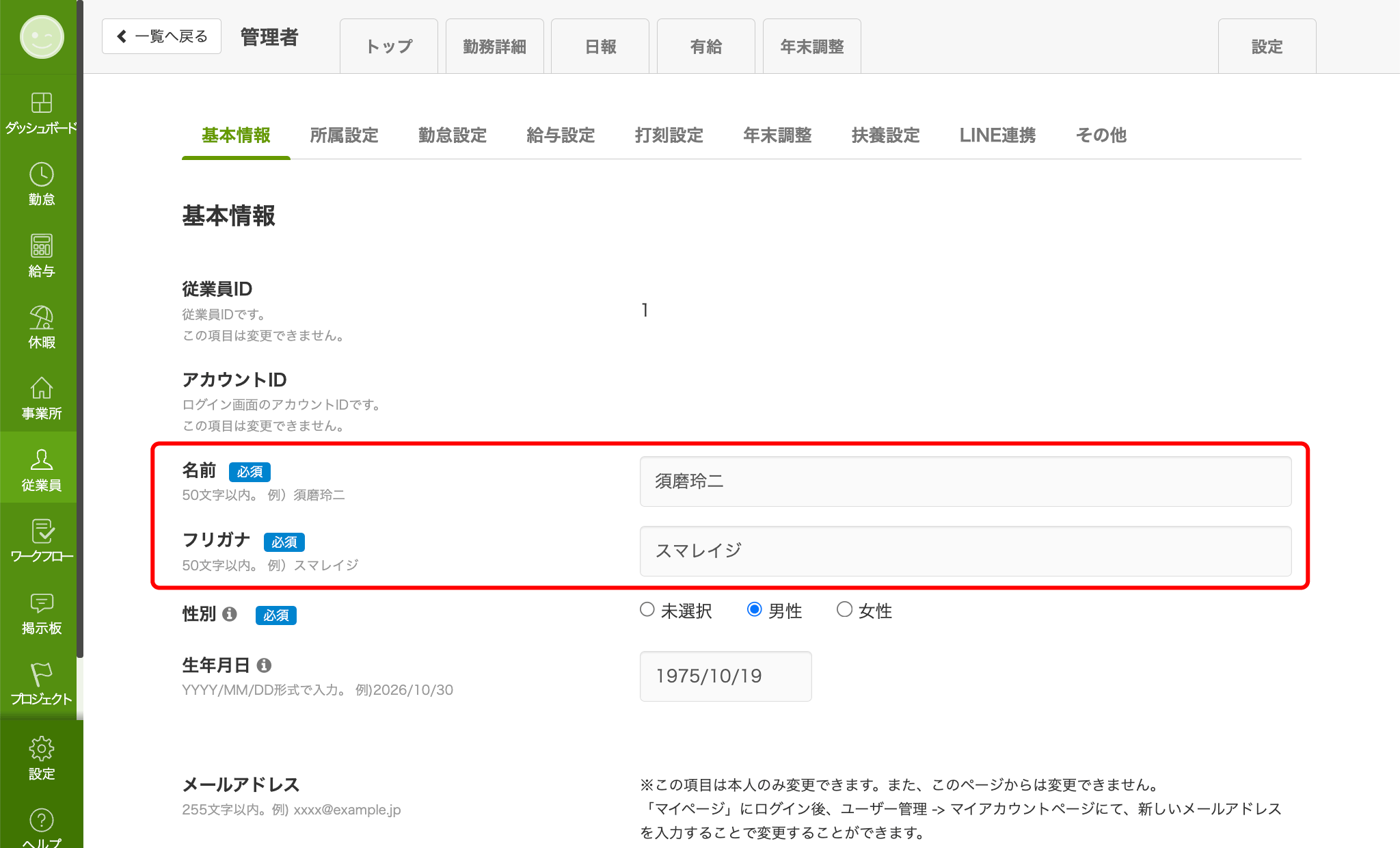Switch to the 扶養設定 sub-tab

(885, 135)
